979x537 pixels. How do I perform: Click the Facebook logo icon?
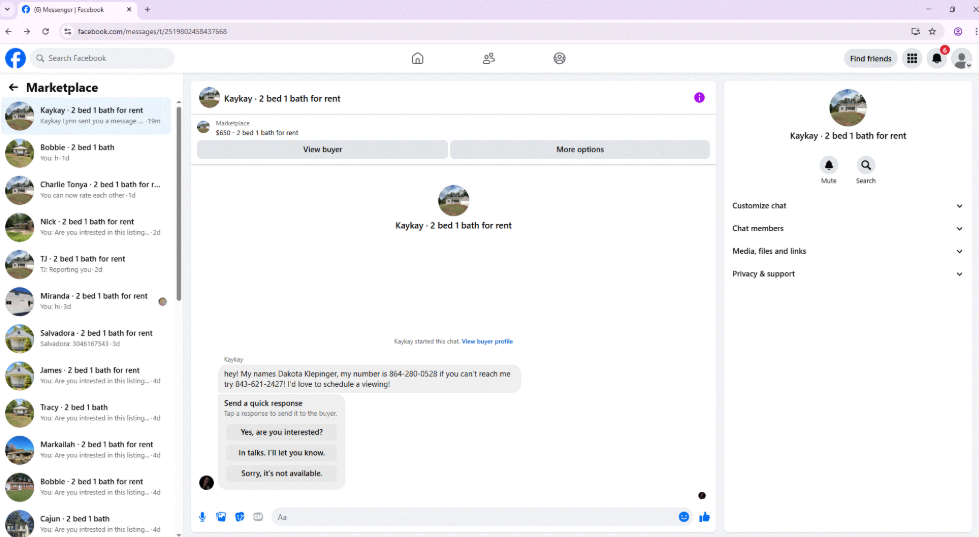[16, 58]
